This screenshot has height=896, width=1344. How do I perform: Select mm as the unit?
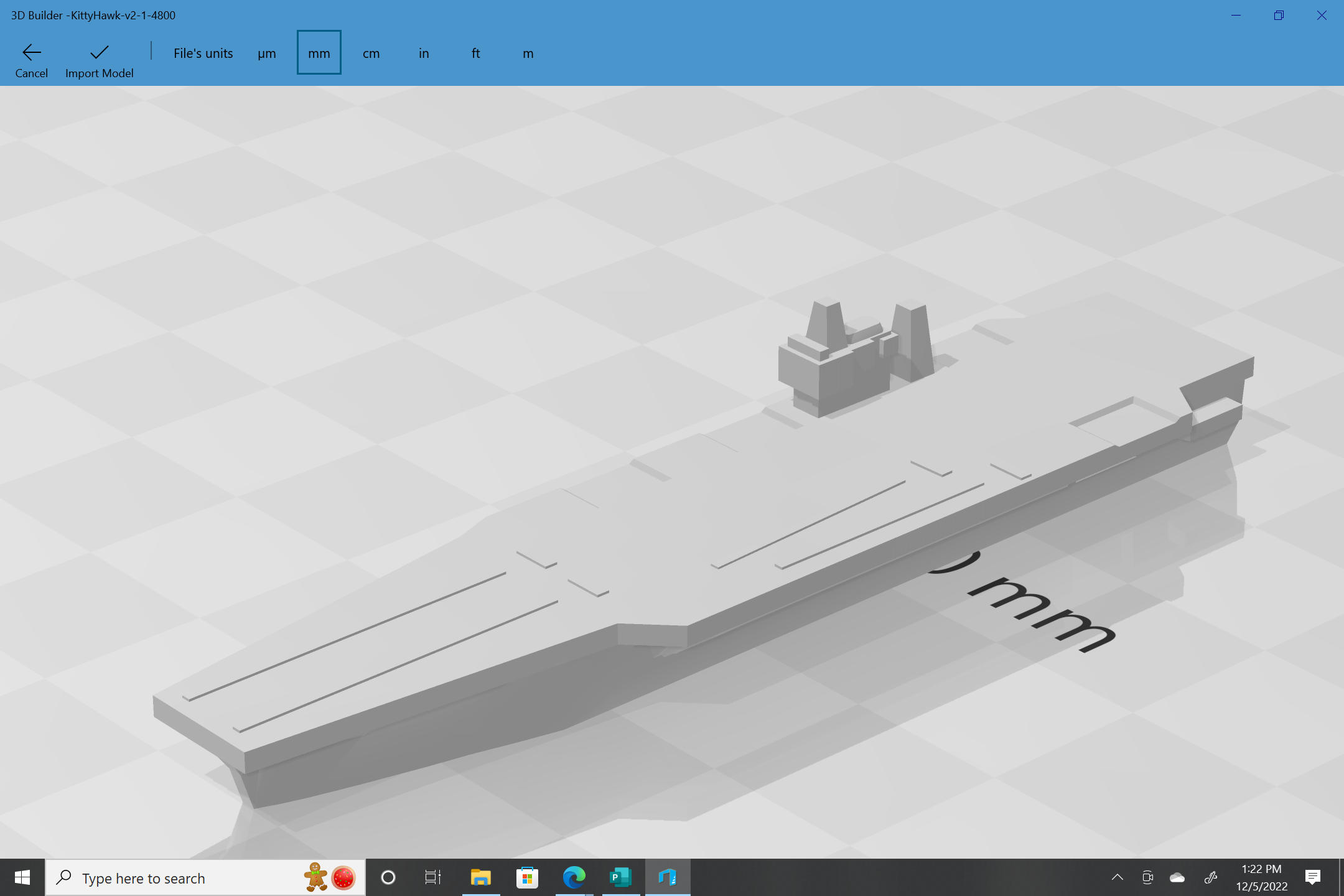coord(319,53)
